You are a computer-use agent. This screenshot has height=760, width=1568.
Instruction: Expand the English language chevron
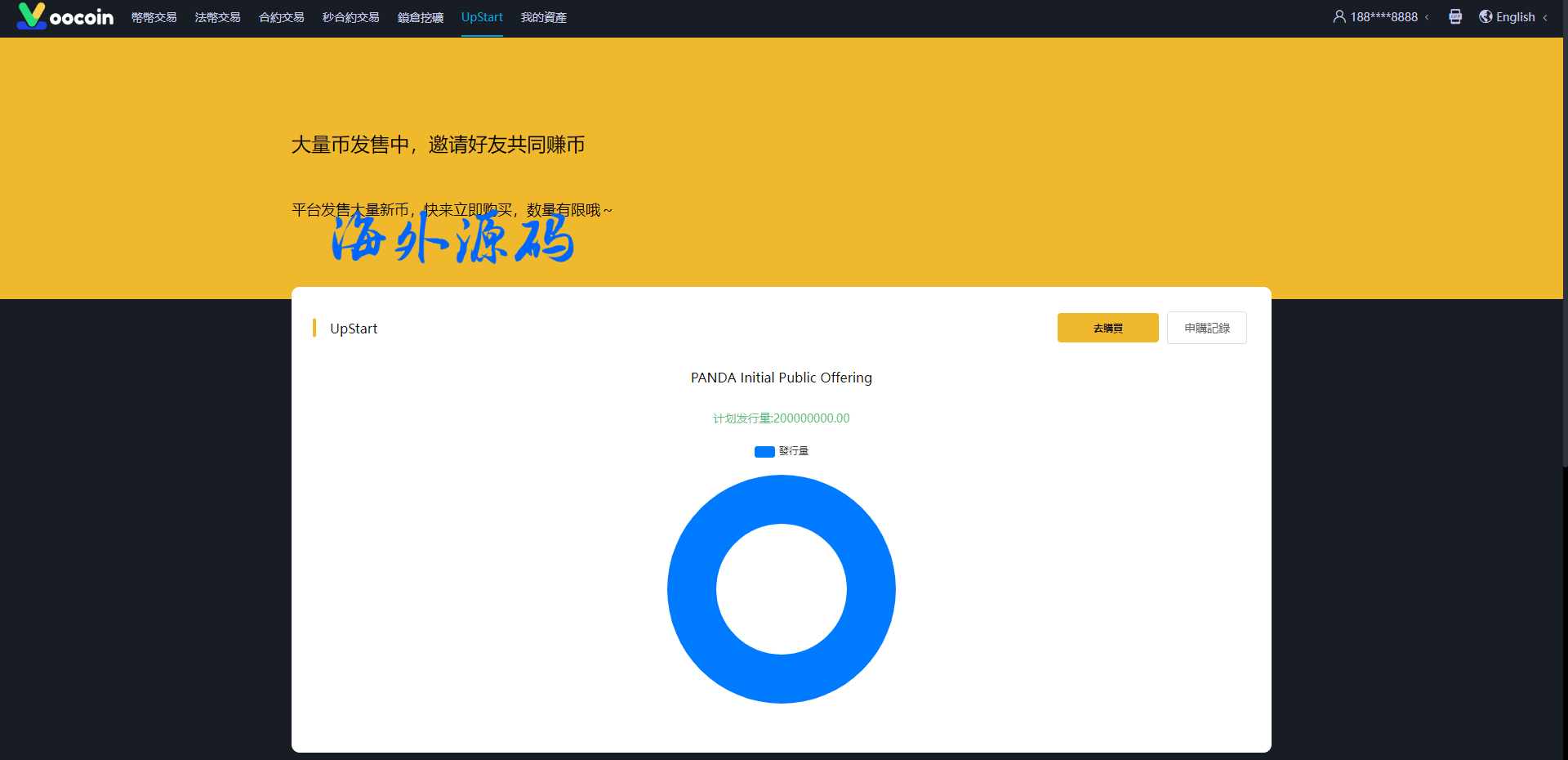1545,17
